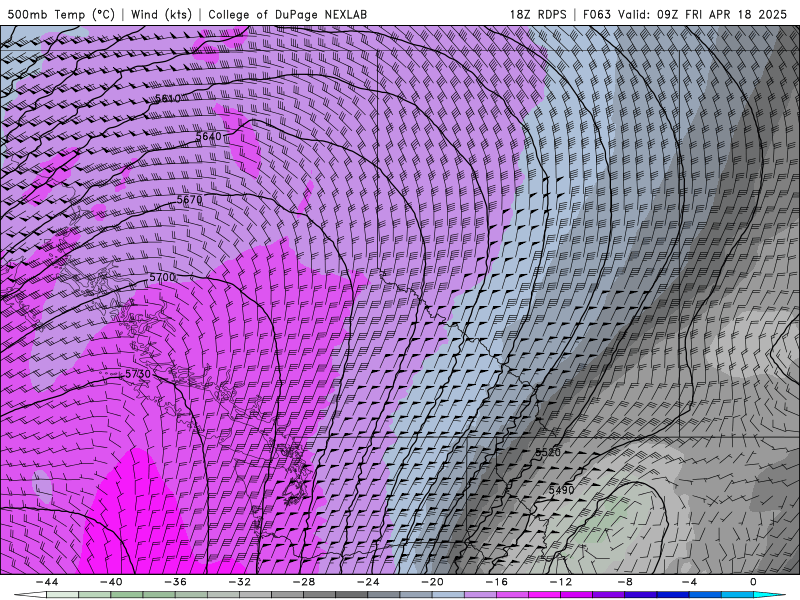This screenshot has height=600, width=800.
Task: Click the 5520 height contour label
Action: pos(548,452)
